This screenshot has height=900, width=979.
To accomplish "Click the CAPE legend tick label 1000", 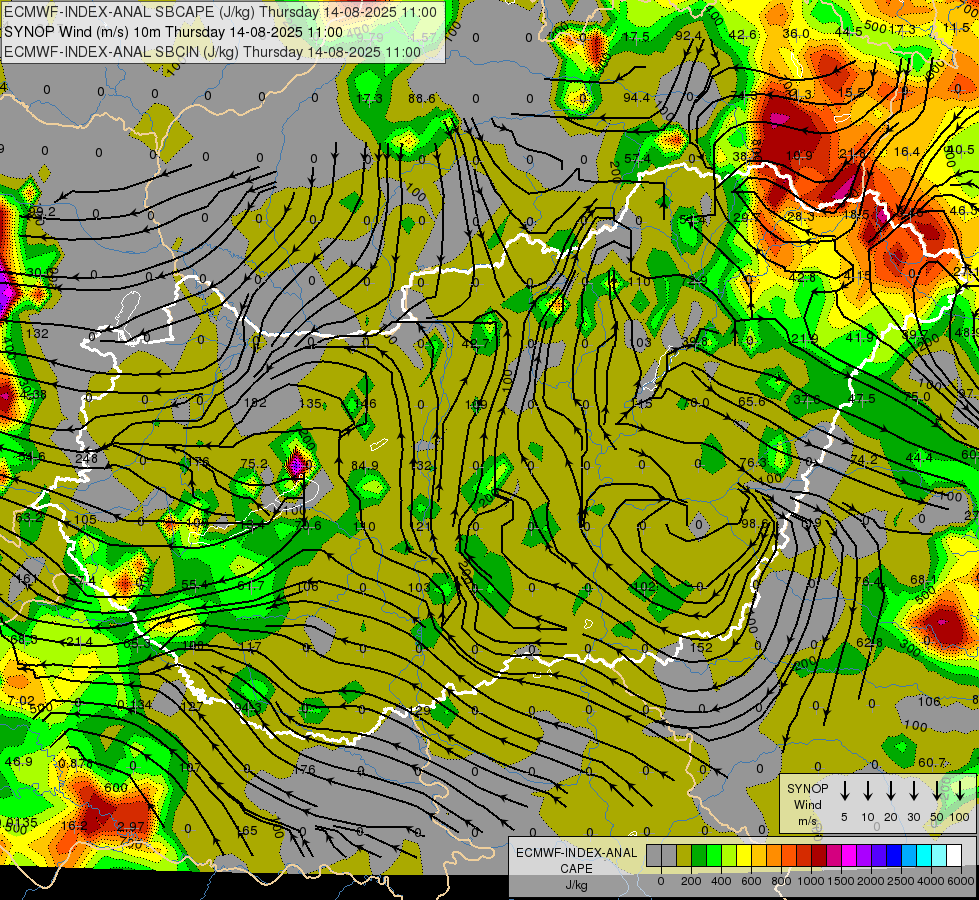I will [810, 881].
